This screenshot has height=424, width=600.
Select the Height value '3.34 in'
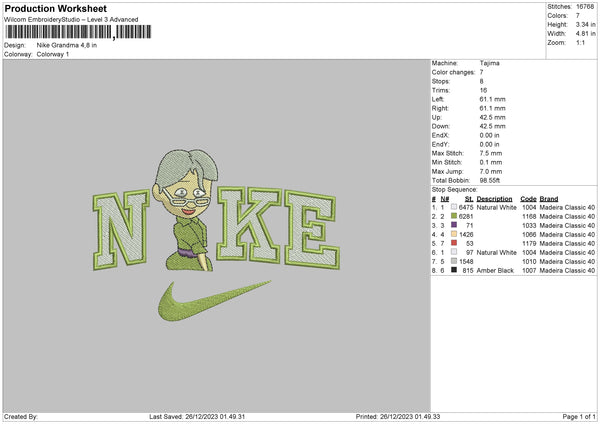tap(585, 24)
